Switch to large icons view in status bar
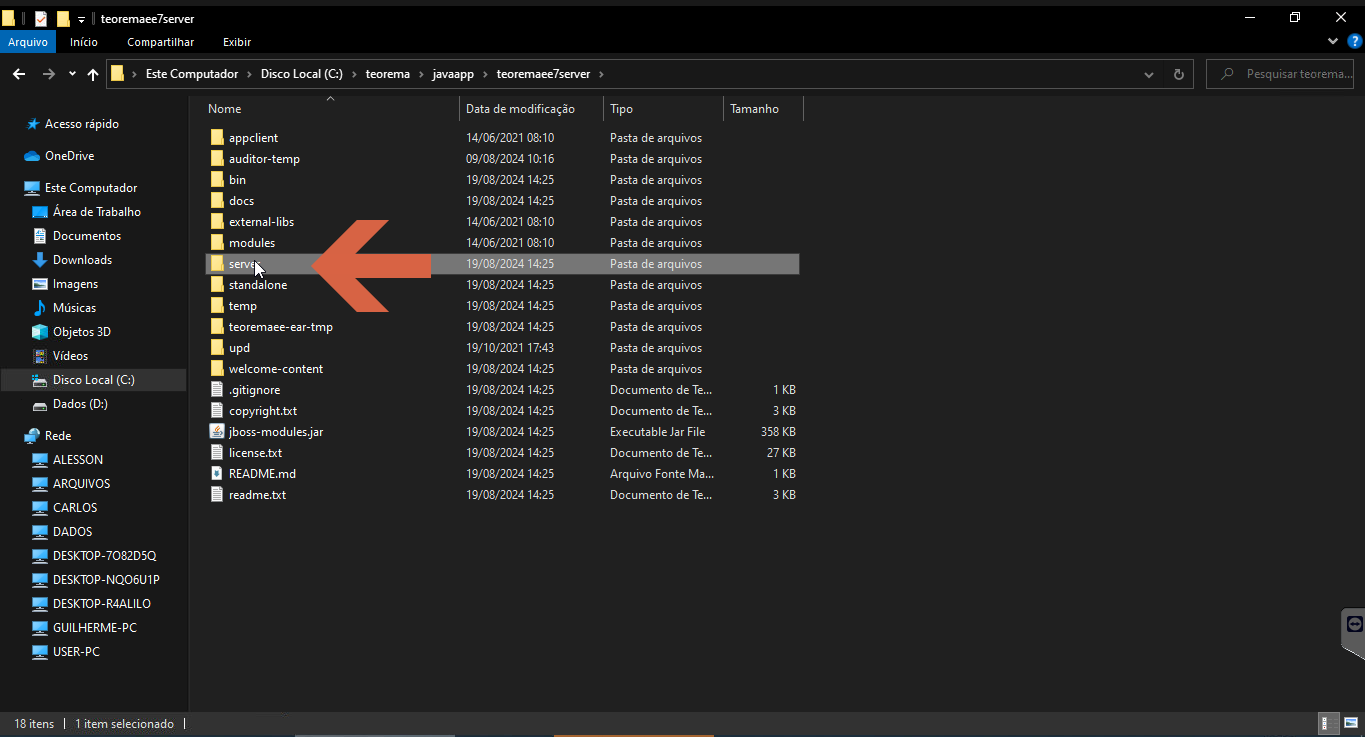 (1349, 724)
